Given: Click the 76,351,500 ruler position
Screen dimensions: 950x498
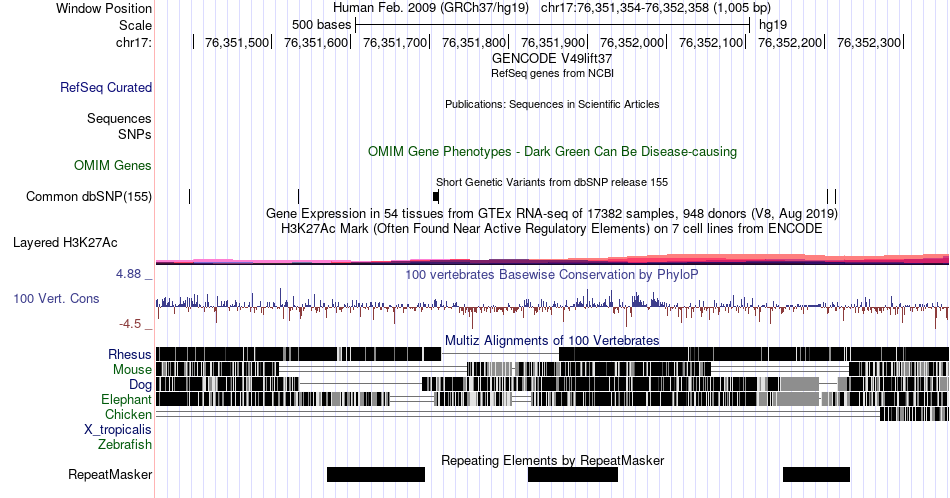Looking at the screenshot, I should (x=237, y=42).
